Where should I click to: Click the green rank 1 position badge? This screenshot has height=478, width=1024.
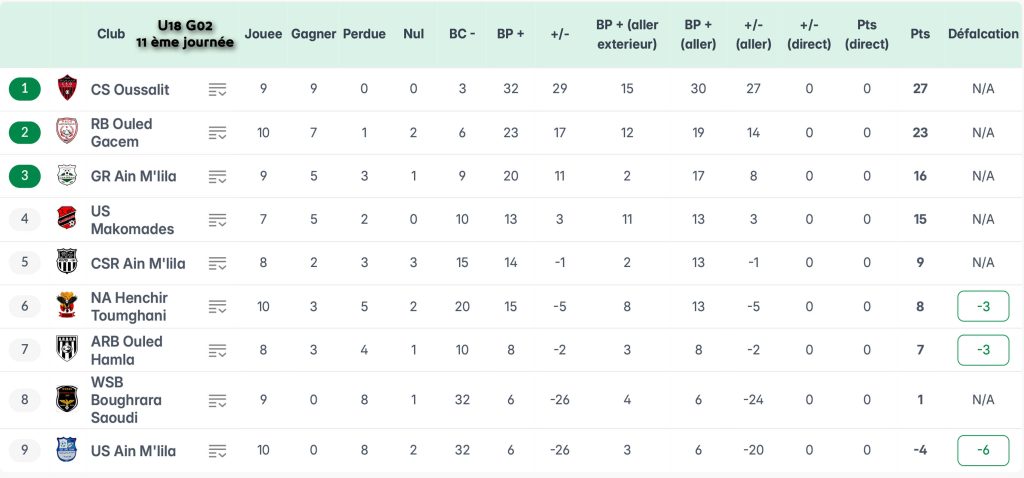pyautogui.click(x=25, y=89)
